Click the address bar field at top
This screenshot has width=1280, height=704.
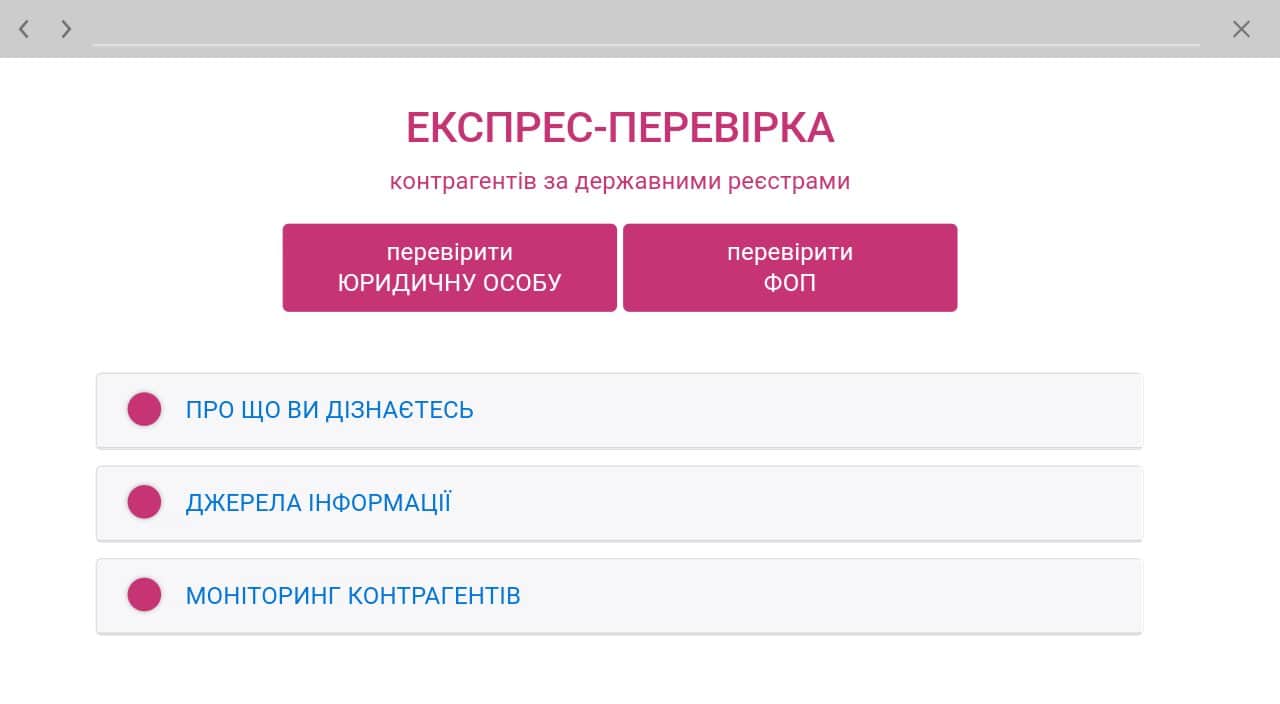click(x=645, y=30)
